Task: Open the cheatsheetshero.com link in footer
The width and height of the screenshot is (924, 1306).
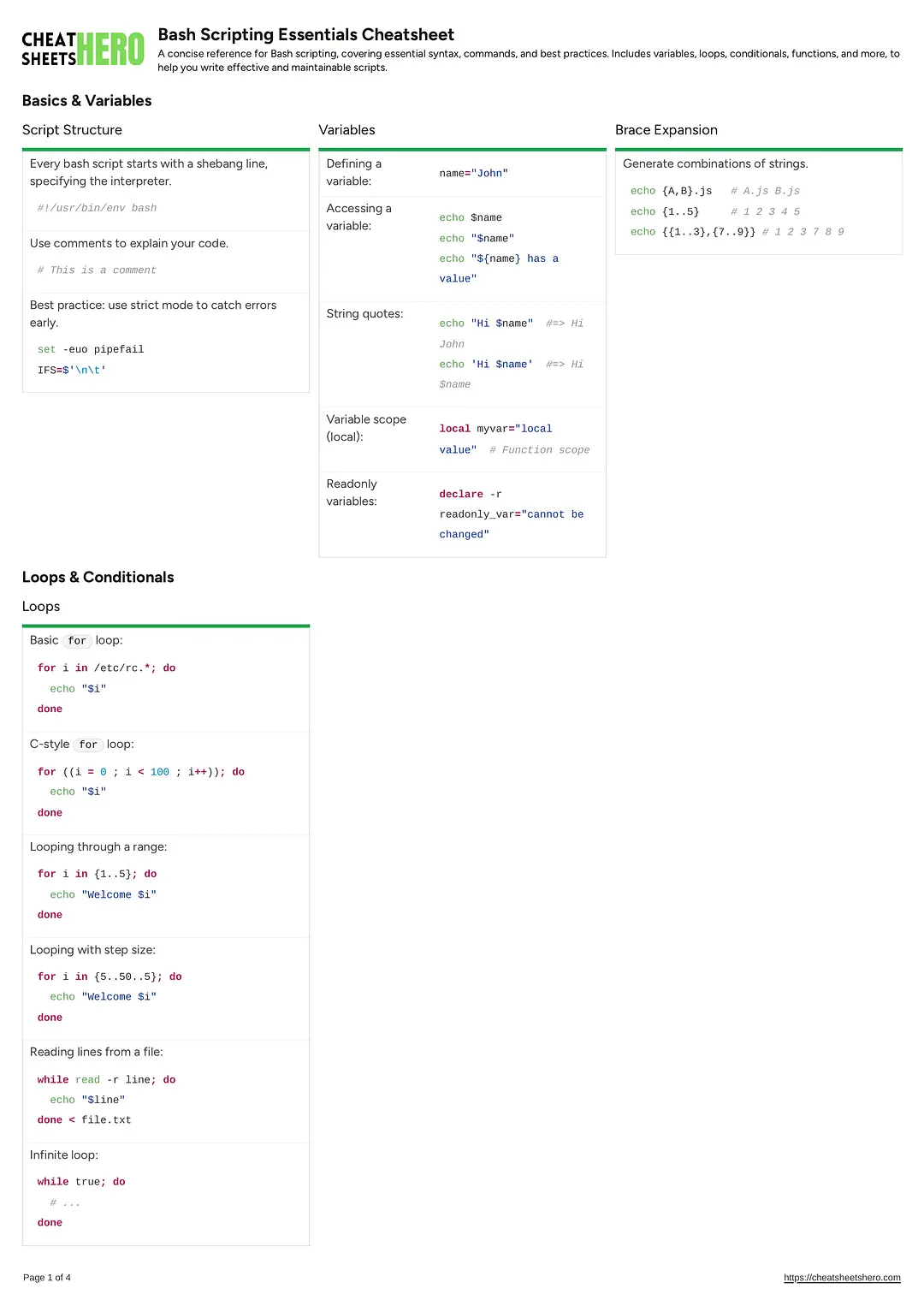Action: point(842,1278)
